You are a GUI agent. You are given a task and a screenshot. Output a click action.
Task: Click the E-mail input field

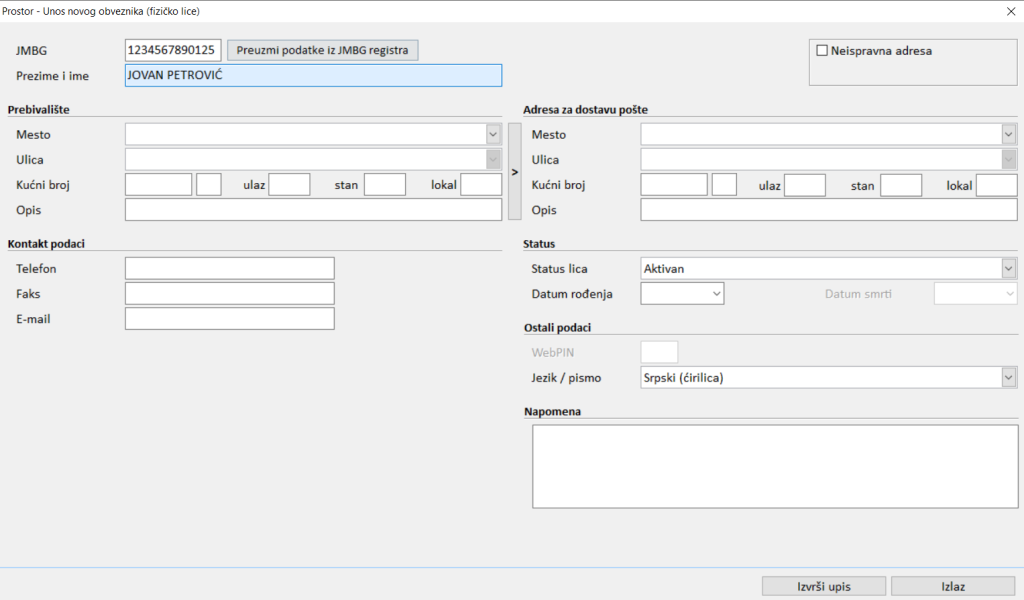coord(229,319)
